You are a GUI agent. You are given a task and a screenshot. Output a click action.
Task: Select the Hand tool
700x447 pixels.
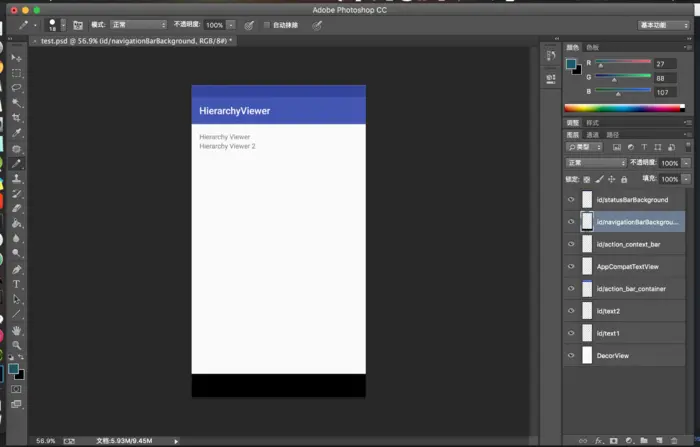17,330
